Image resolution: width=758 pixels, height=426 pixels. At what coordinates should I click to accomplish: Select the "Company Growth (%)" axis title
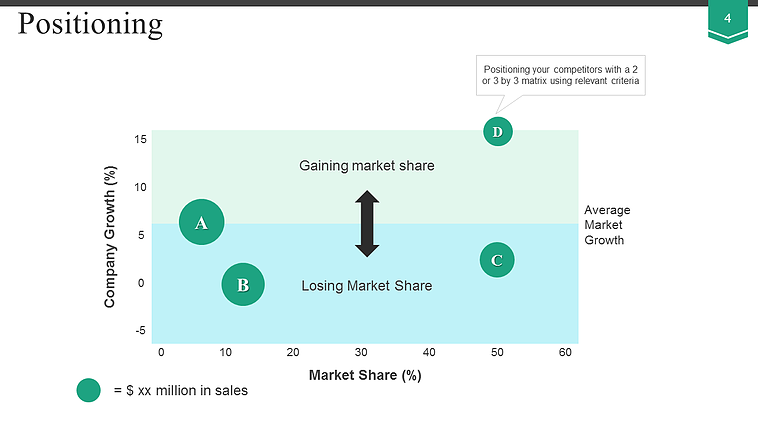pyautogui.click(x=111, y=237)
